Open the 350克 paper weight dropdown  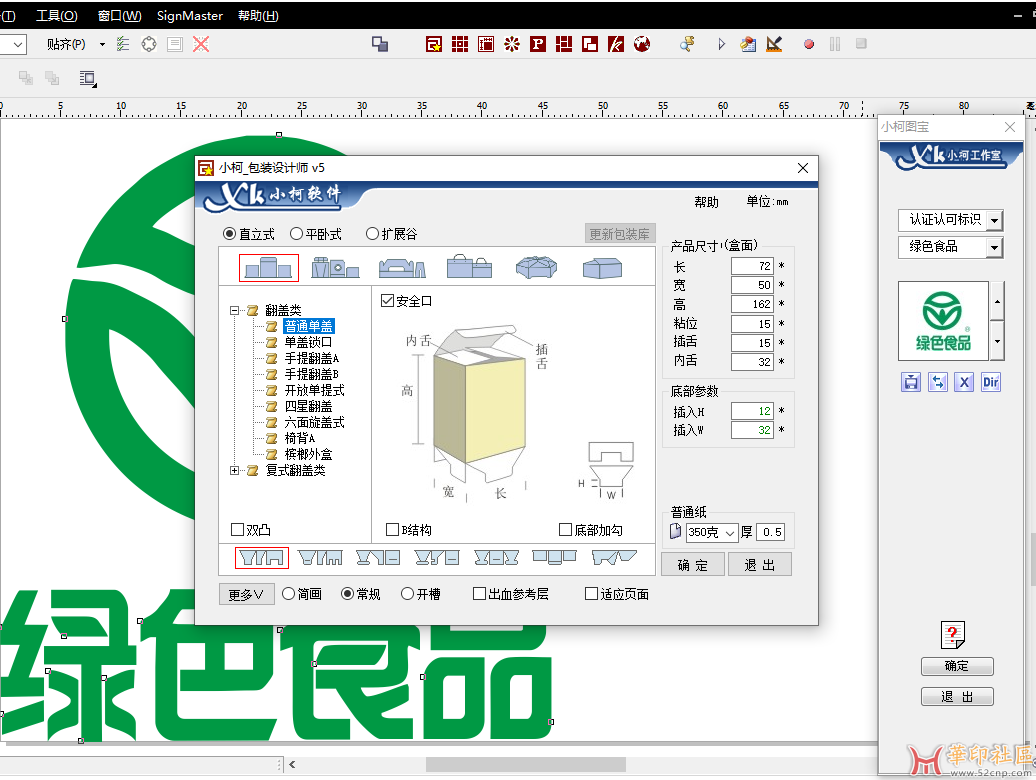(729, 532)
